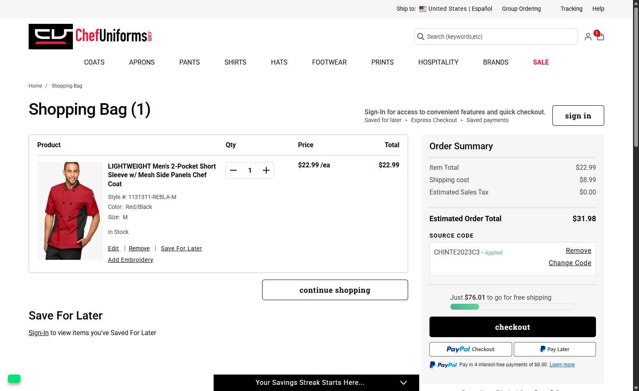Click the ChefUniforms logo
Viewport: 639px width, 391px height.
[x=90, y=36]
